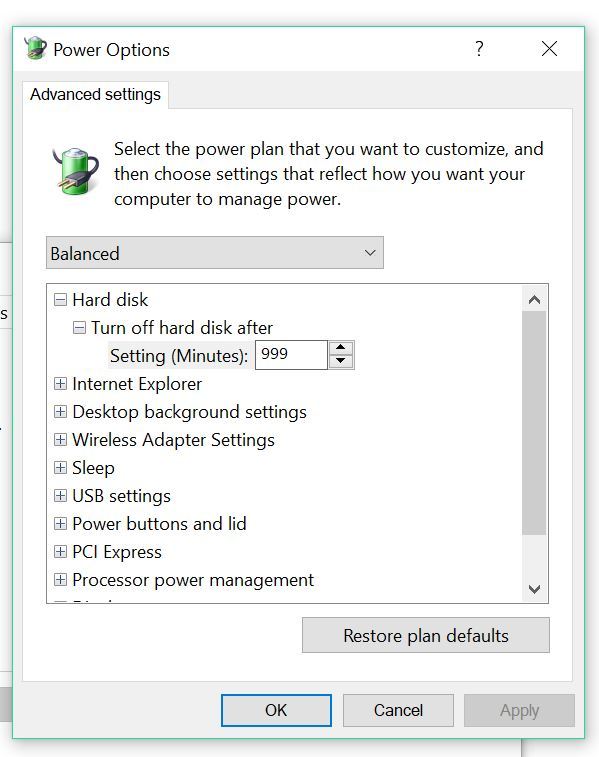Collapse Turn off hard disk after node
Viewport: 599px width, 757px height.
[79, 328]
